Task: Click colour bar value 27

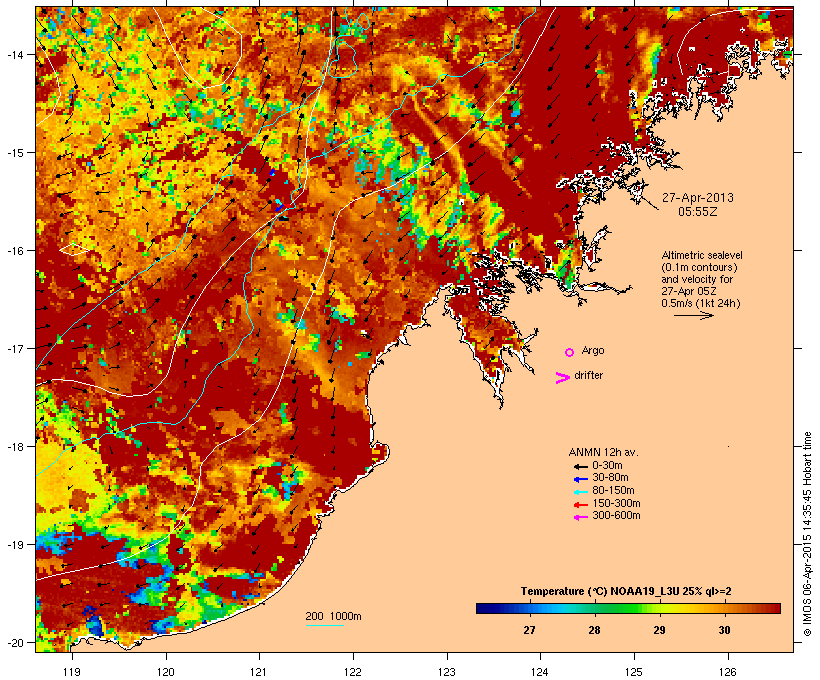Action: (529, 630)
